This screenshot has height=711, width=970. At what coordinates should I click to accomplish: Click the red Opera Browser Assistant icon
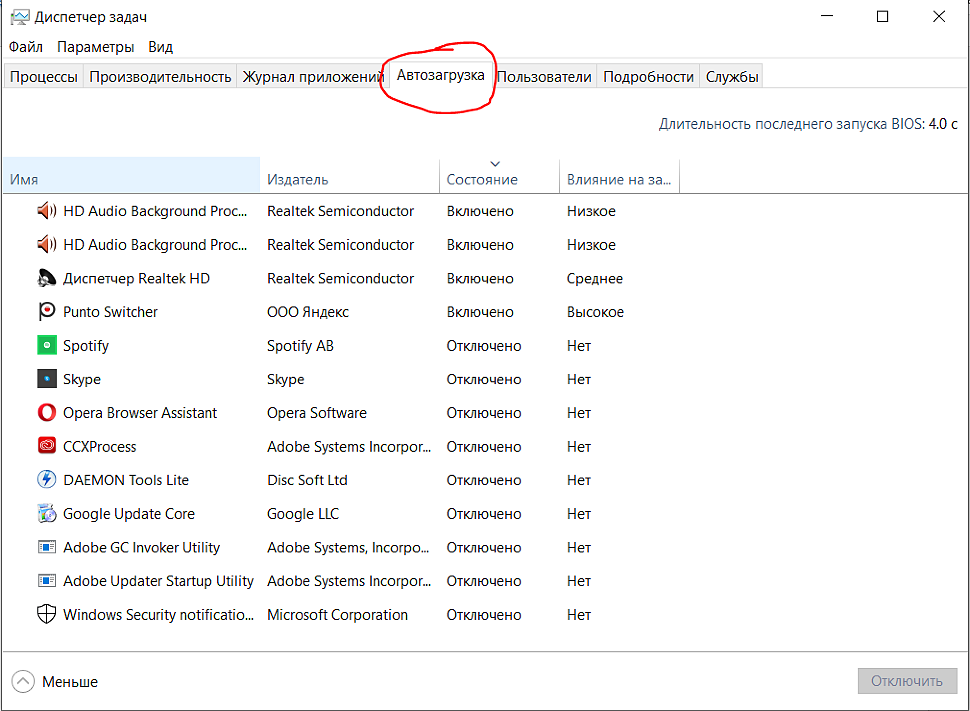click(46, 412)
